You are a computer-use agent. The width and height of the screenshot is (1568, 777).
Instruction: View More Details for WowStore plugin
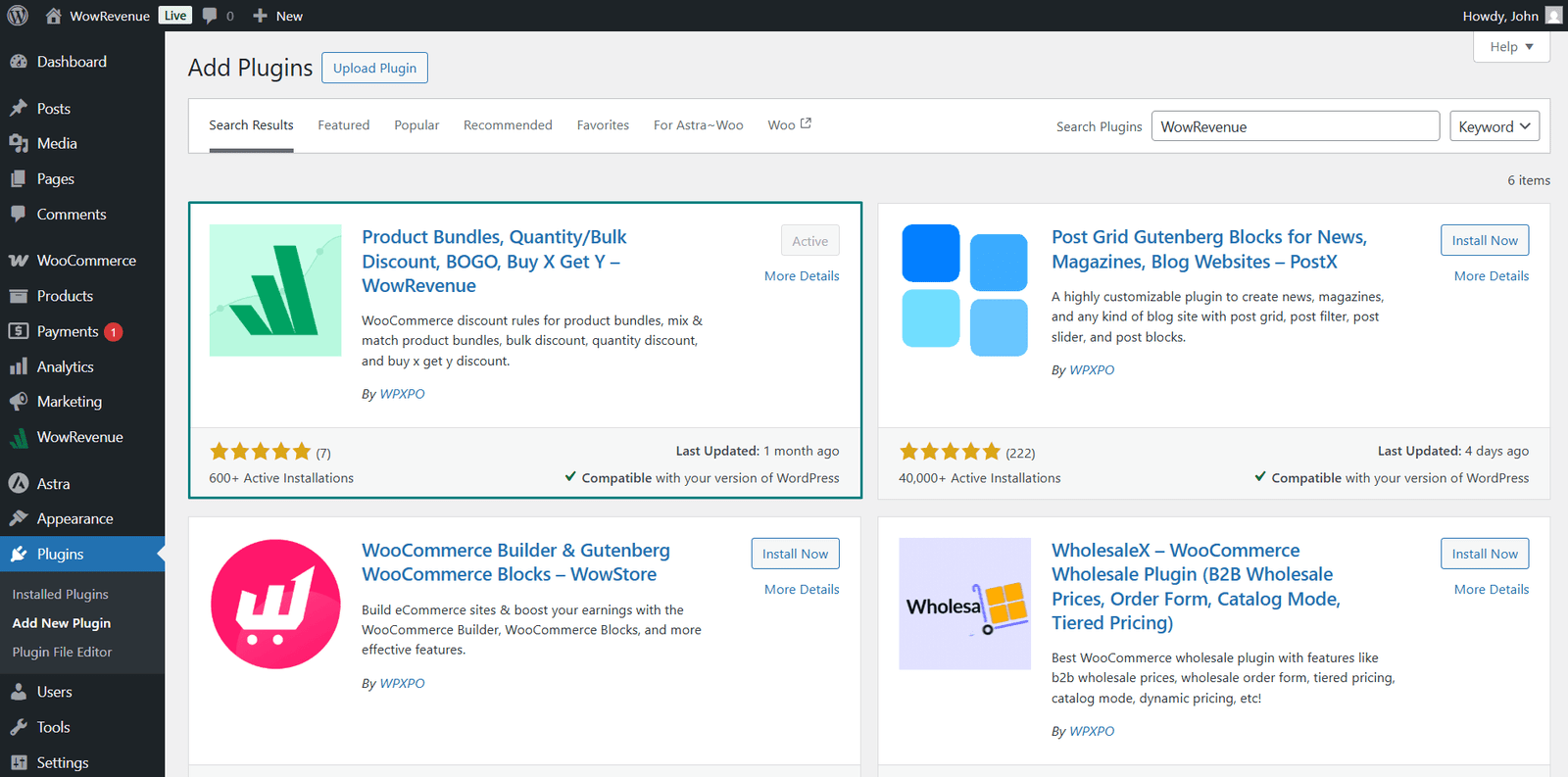click(x=802, y=590)
